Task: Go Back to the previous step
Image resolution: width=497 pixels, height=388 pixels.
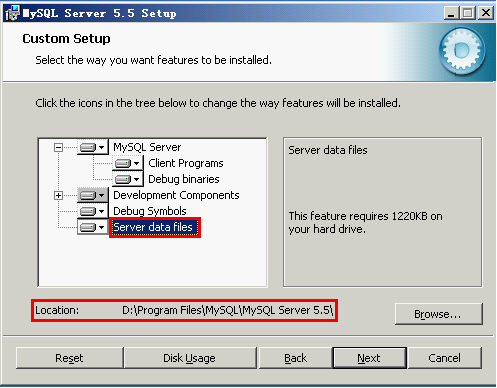Action: click(295, 358)
